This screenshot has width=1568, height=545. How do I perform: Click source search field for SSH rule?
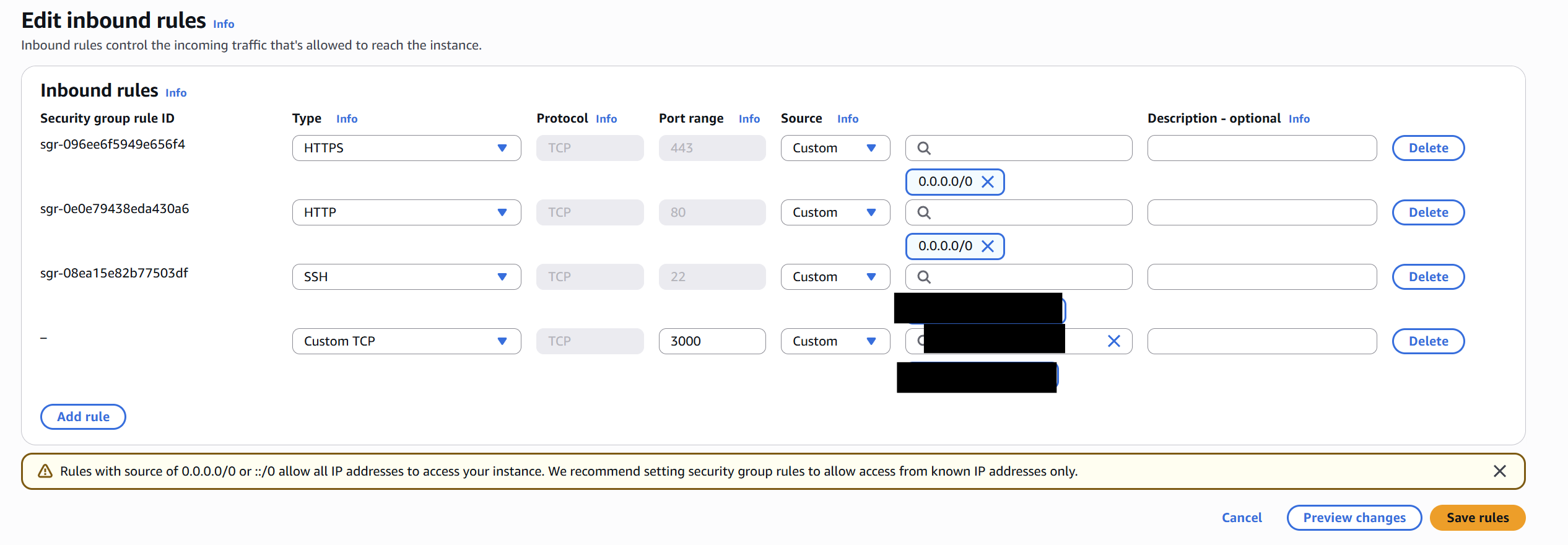click(1019, 277)
